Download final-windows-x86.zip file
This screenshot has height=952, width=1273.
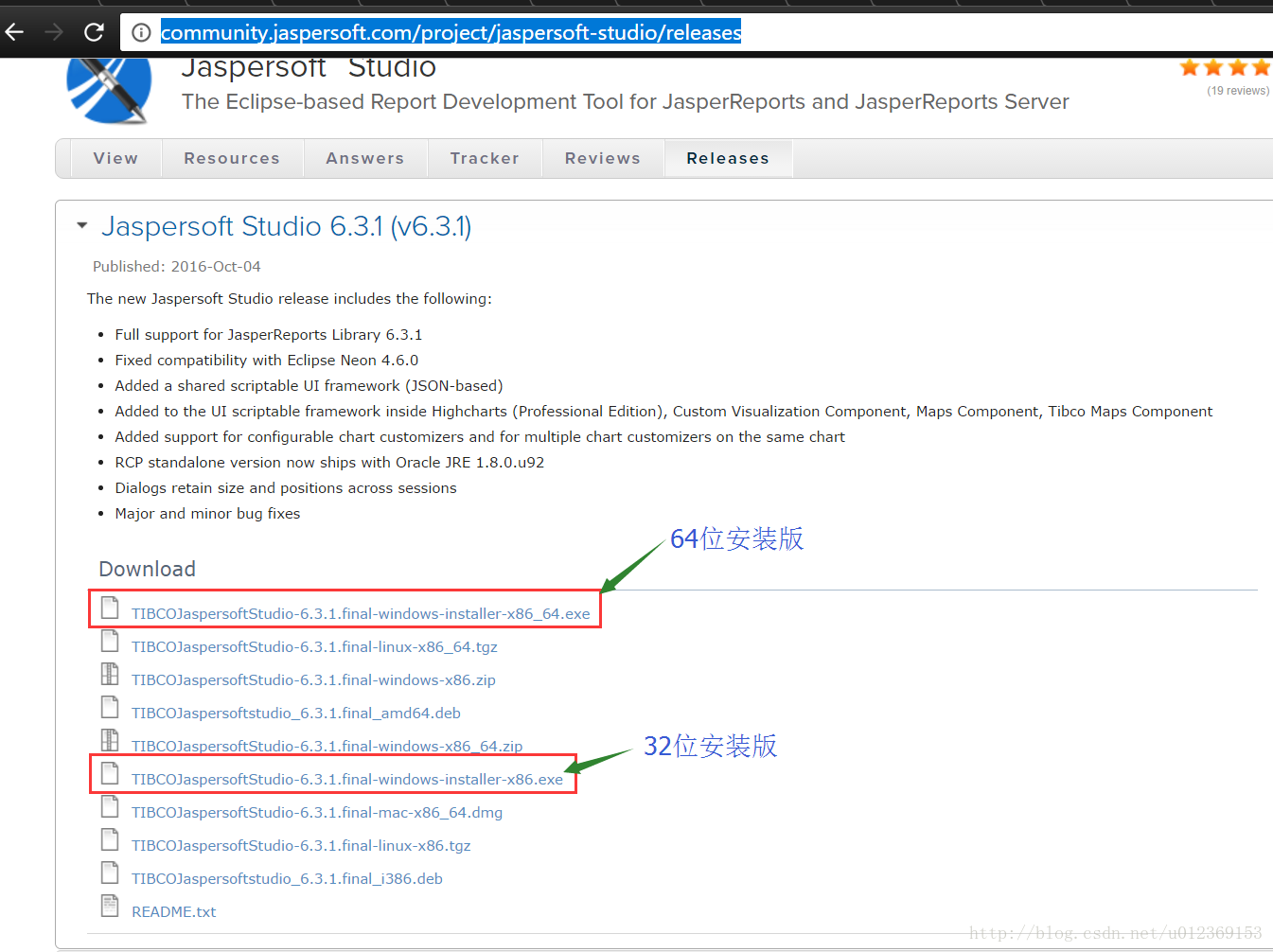pos(313,680)
